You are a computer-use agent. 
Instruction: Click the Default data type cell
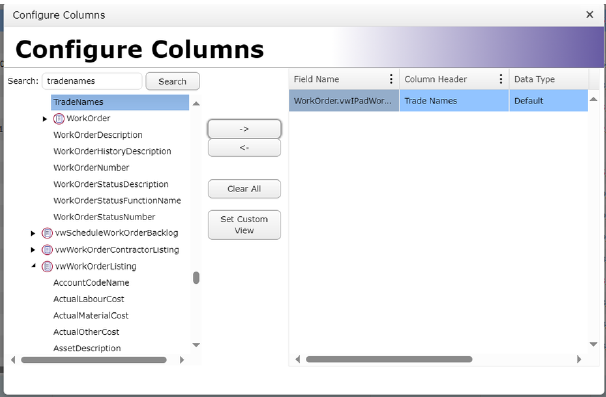pyautogui.click(x=549, y=101)
